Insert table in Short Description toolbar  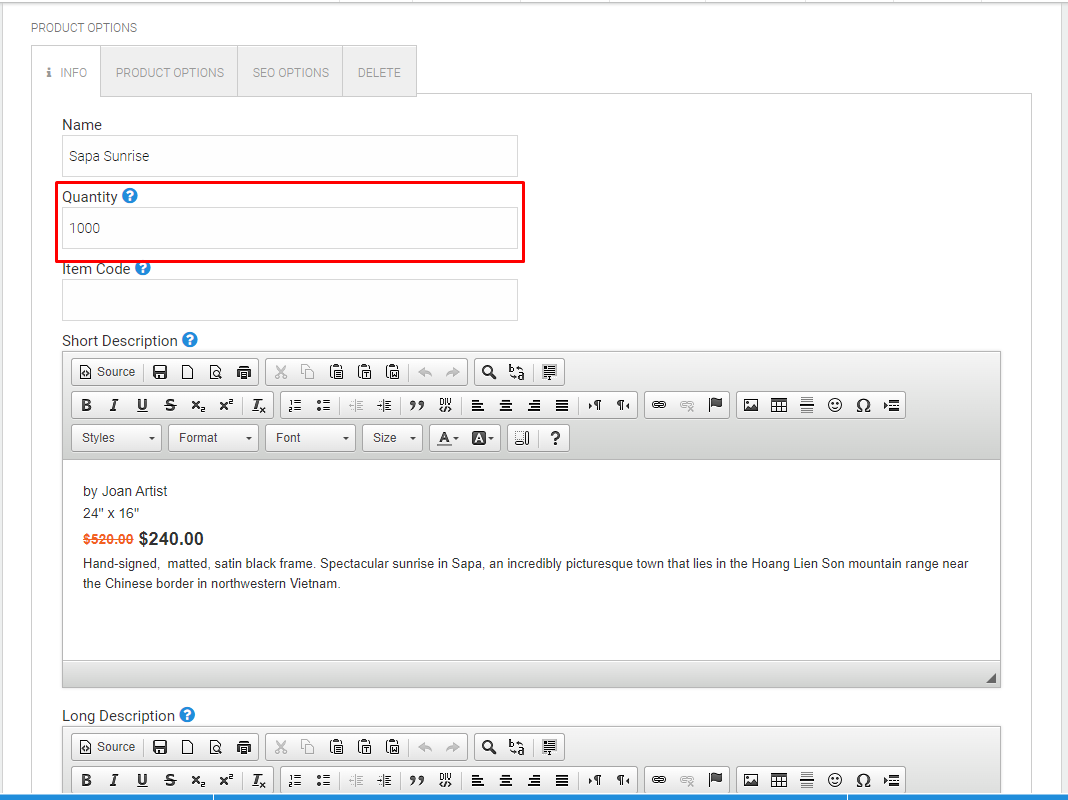coord(779,405)
